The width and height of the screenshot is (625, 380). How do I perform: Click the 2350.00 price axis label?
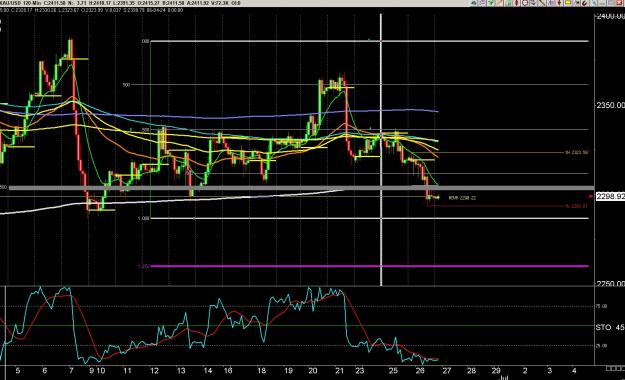point(610,105)
